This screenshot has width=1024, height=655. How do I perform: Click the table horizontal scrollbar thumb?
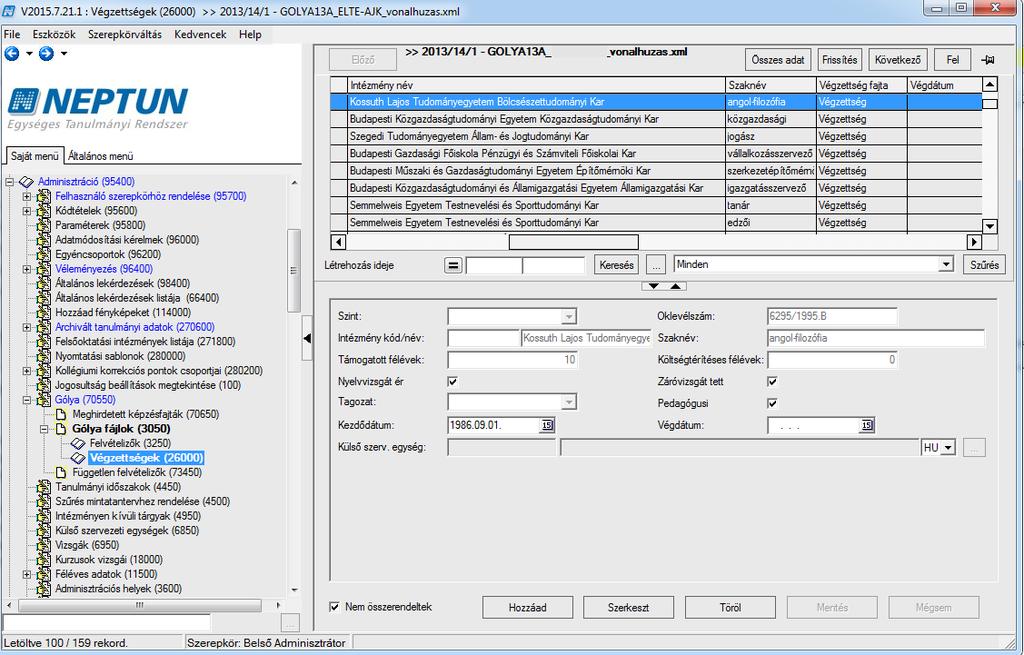573,242
